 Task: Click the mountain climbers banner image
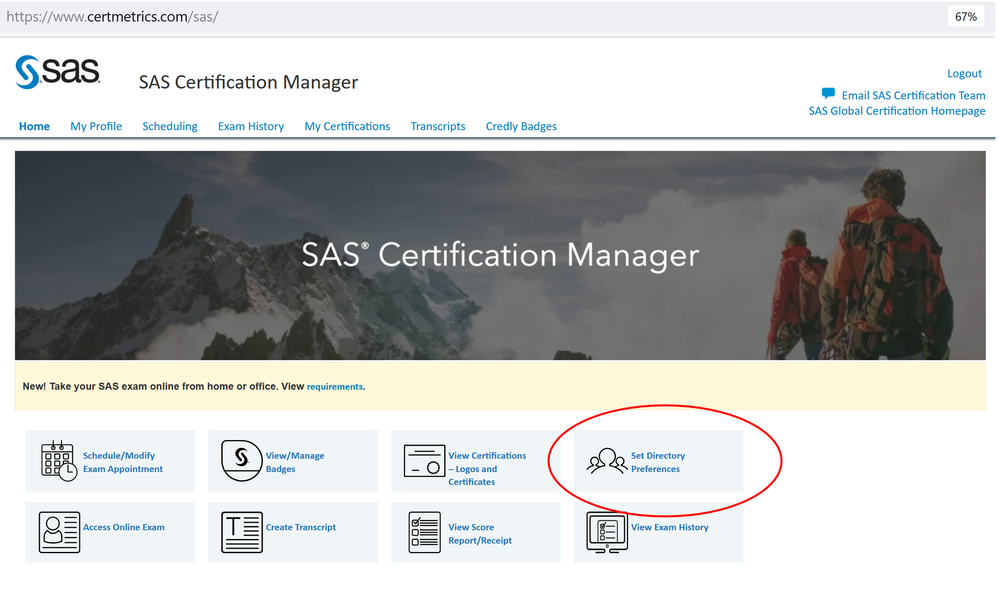[500, 255]
